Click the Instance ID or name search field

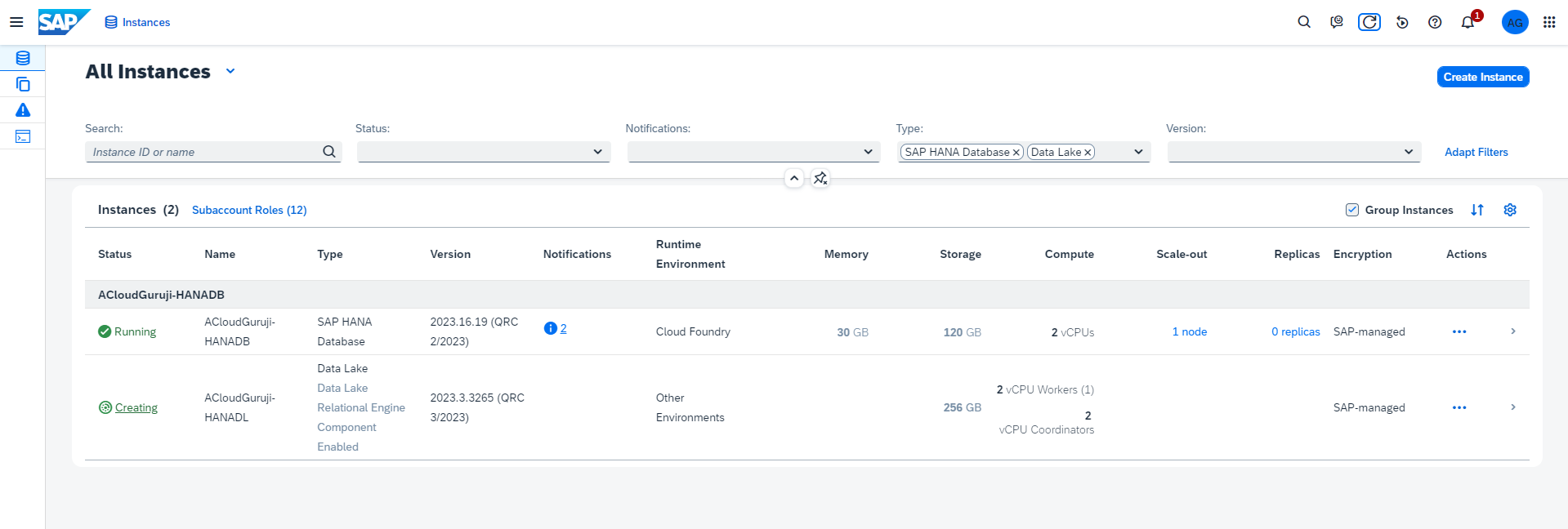point(204,152)
